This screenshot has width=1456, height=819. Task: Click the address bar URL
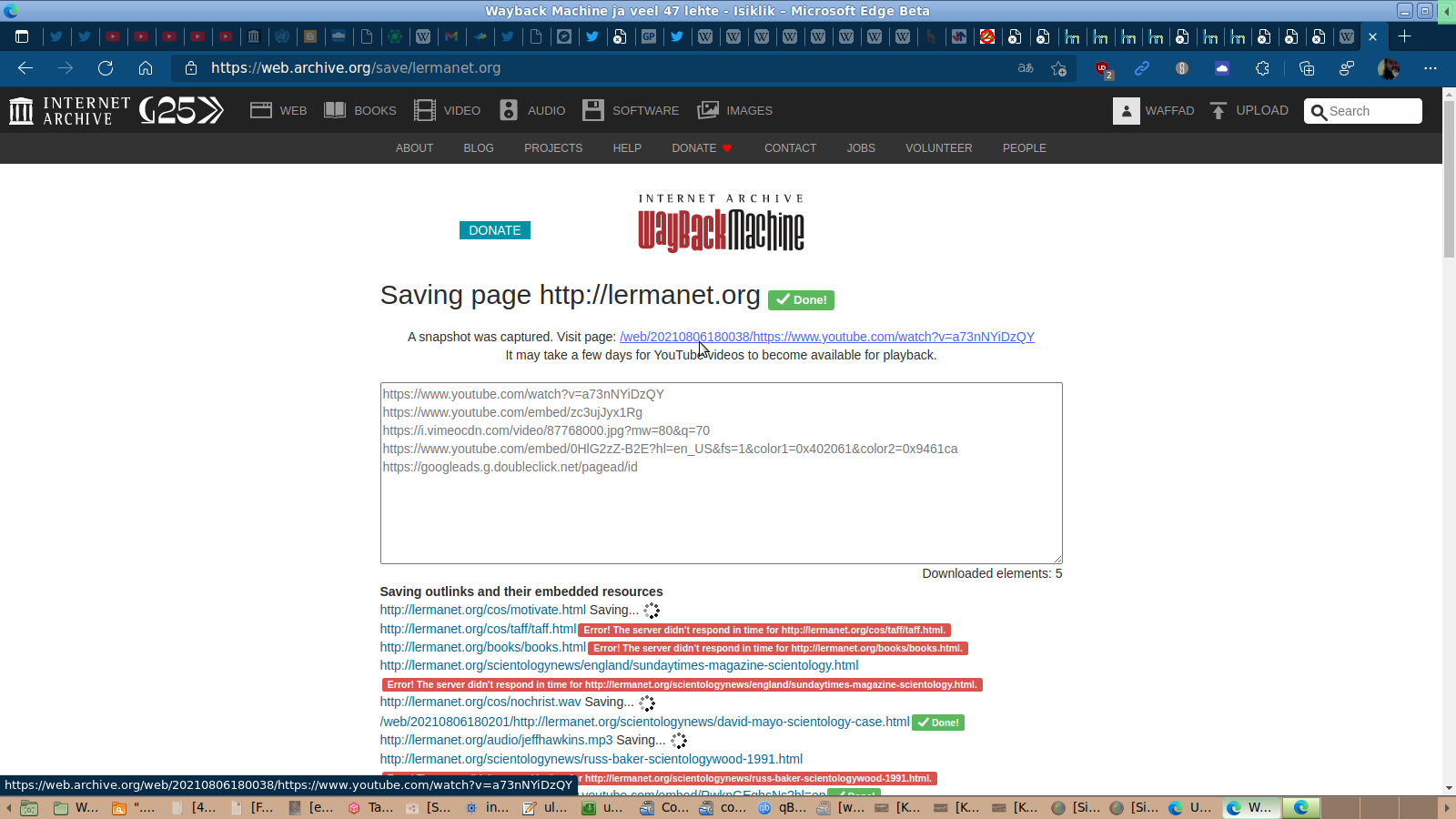coord(356,68)
